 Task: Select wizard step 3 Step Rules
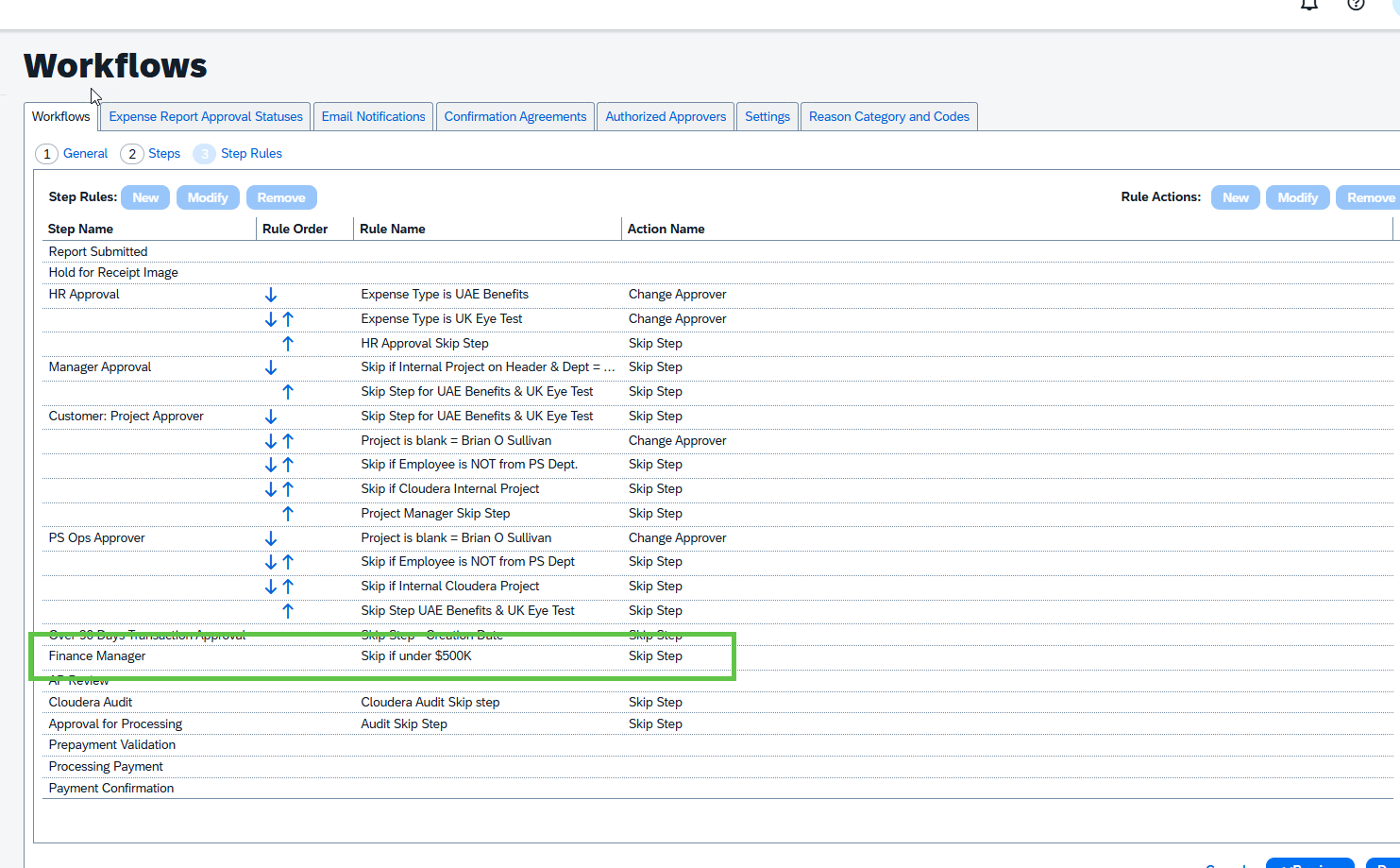coord(238,154)
